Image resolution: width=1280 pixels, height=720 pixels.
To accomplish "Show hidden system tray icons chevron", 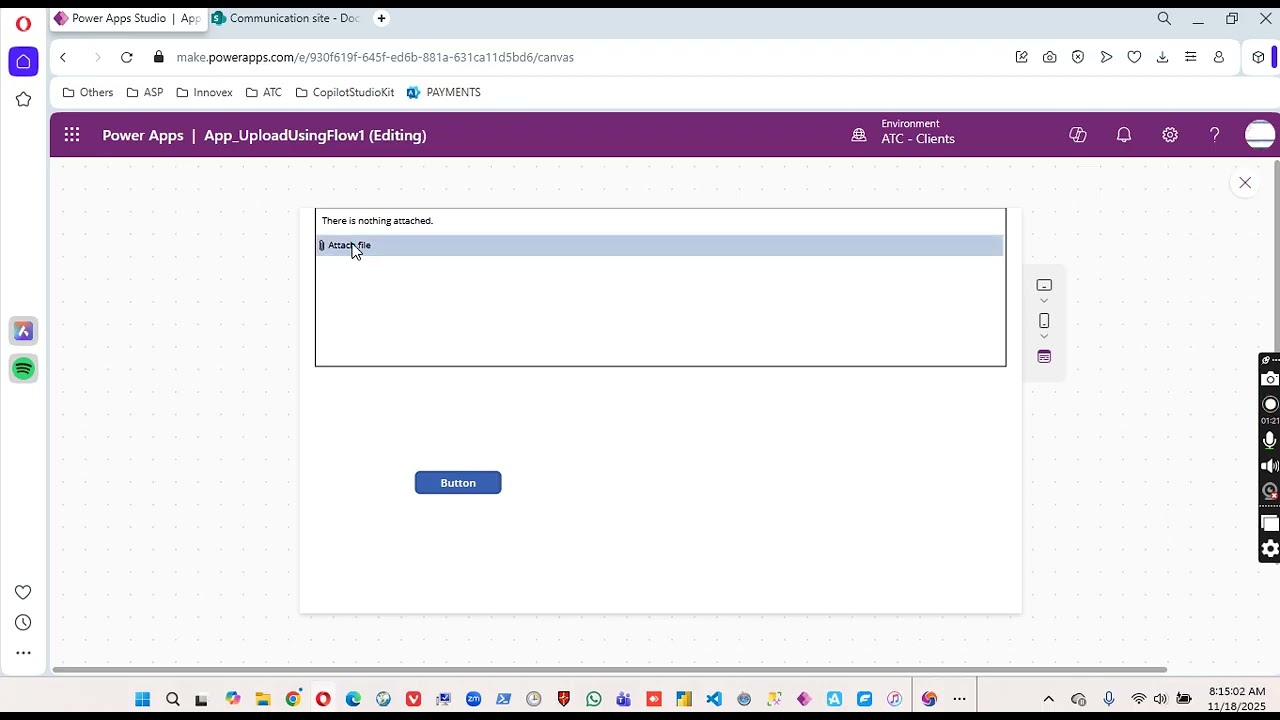I will (x=1048, y=699).
